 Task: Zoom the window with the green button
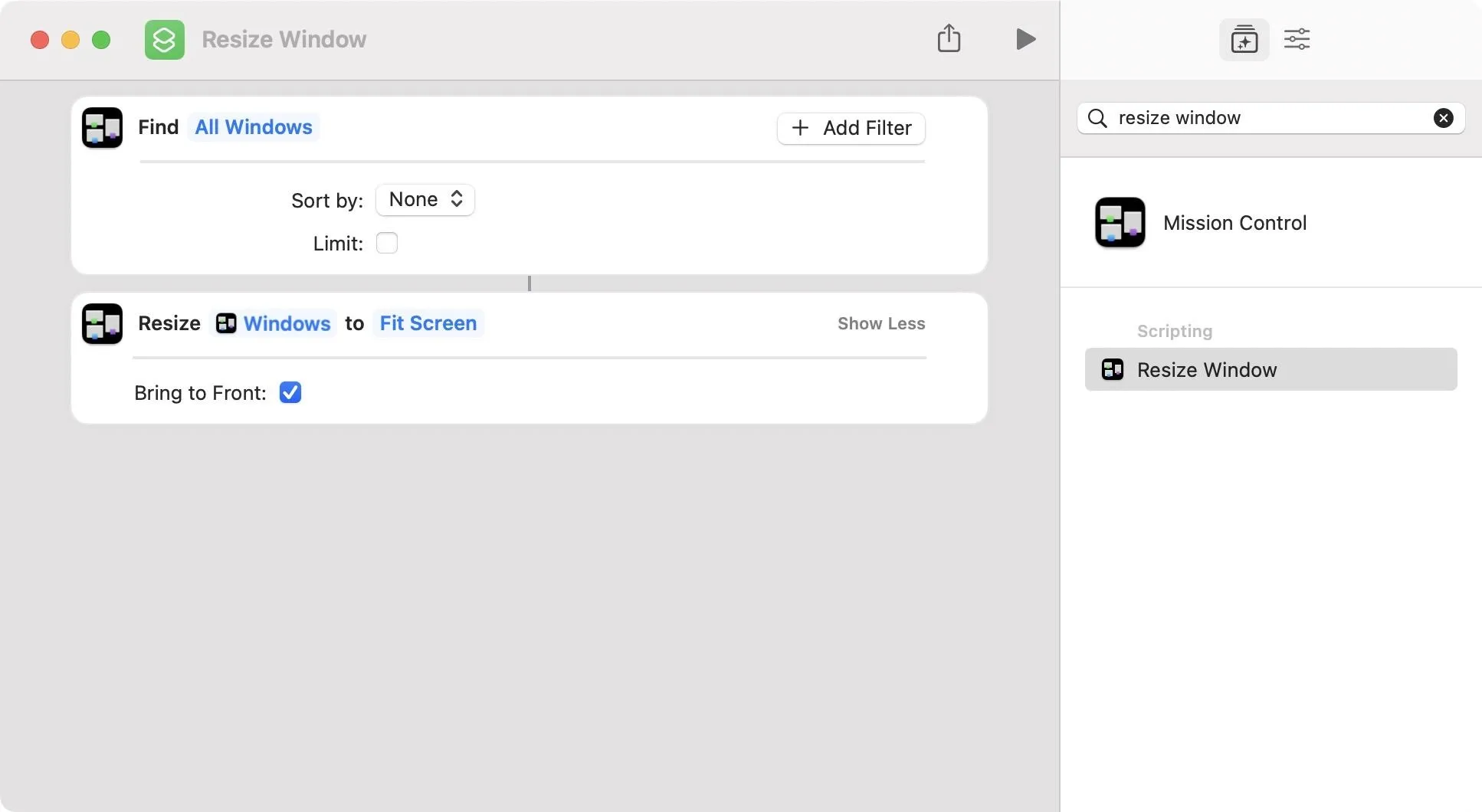coord(101,40)
